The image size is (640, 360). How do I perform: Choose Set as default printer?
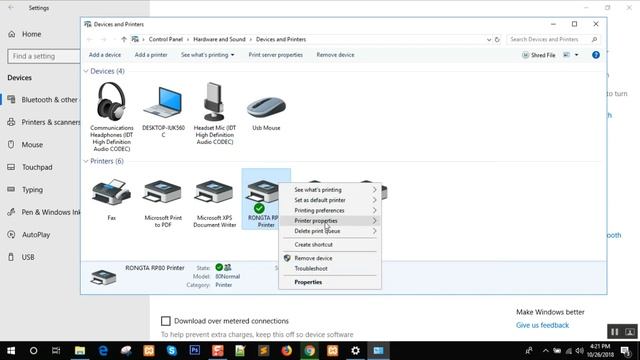click(x=330, y=200)
